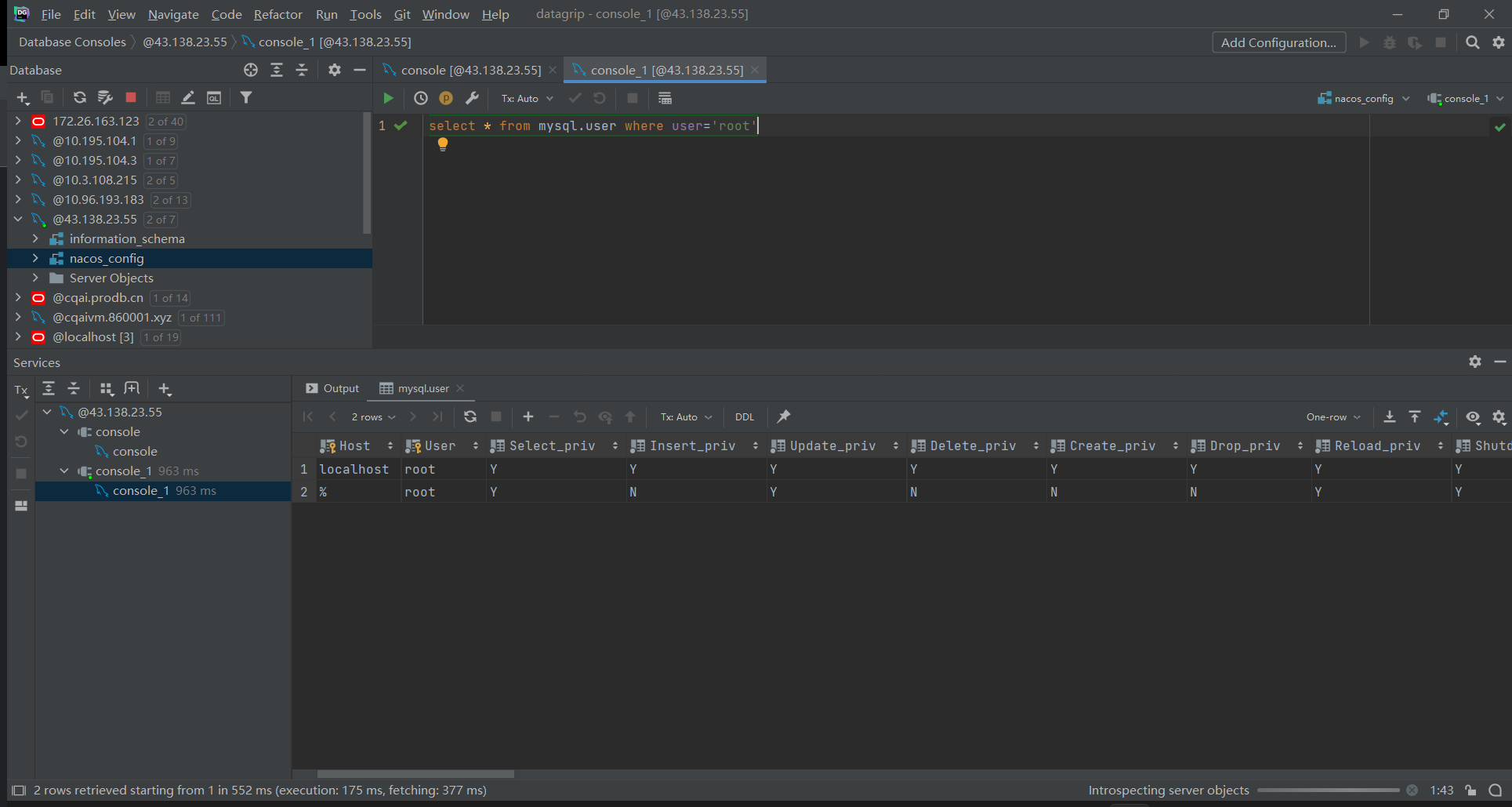This screenshot has width=1512, height=807.
Task: Switch to console [@43.138.23.55] editor tab
Action: tap(470, 70)
